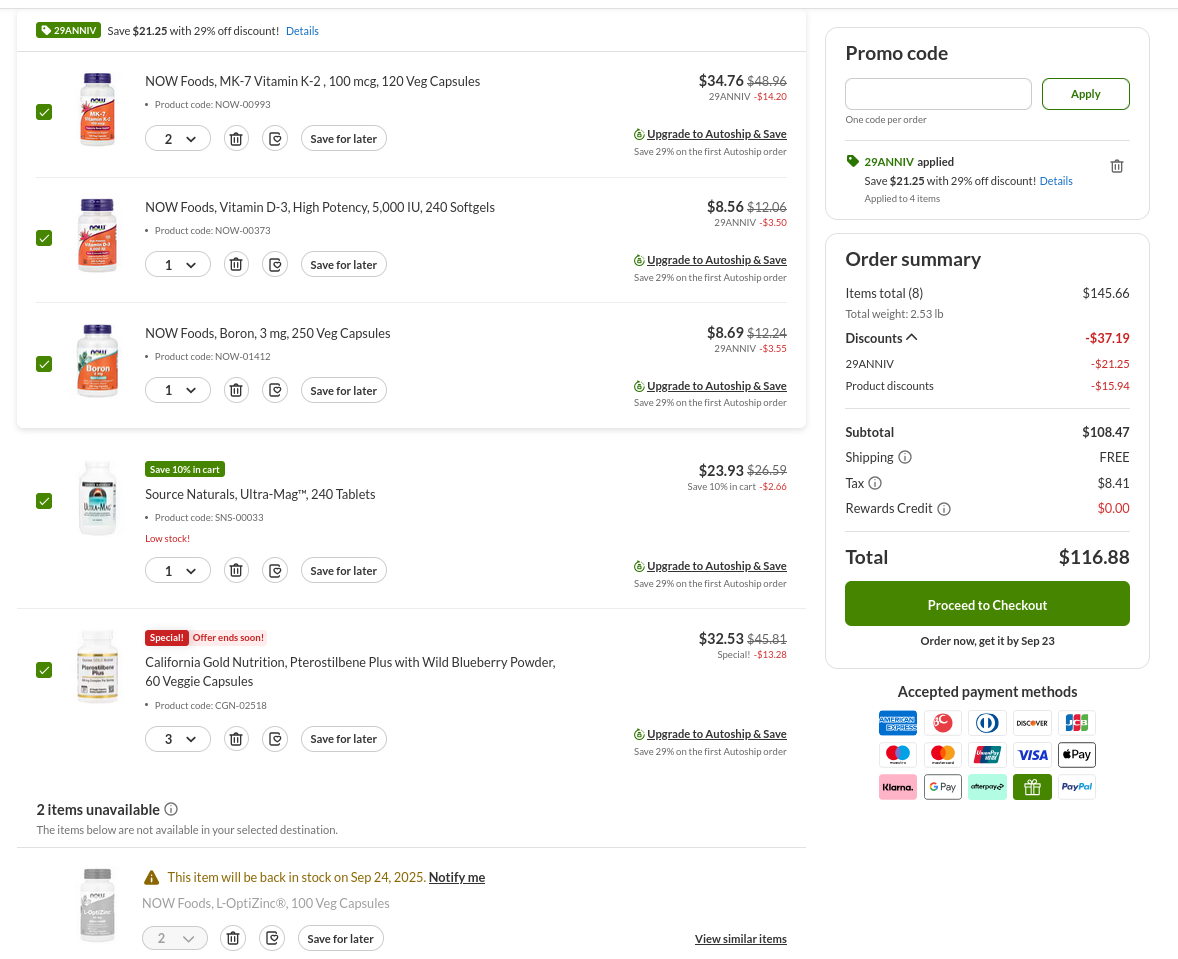The image size is (1178, 959).
Task: Change quantity dropdown for Pterostilbene Plus
Action: [x=178, y=739]
